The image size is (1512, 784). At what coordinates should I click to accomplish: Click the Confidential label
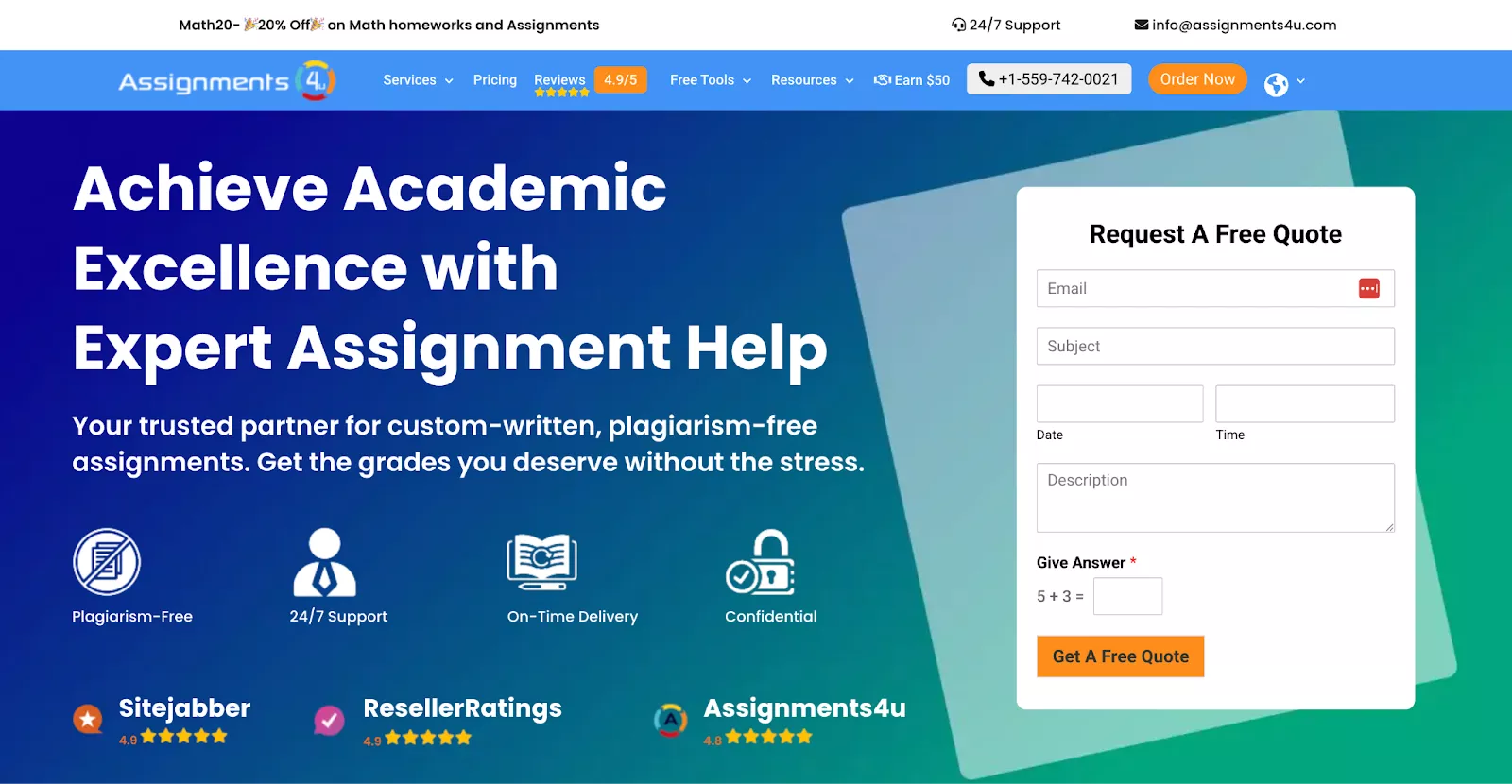pyautogui.click(x=771, y=616)
